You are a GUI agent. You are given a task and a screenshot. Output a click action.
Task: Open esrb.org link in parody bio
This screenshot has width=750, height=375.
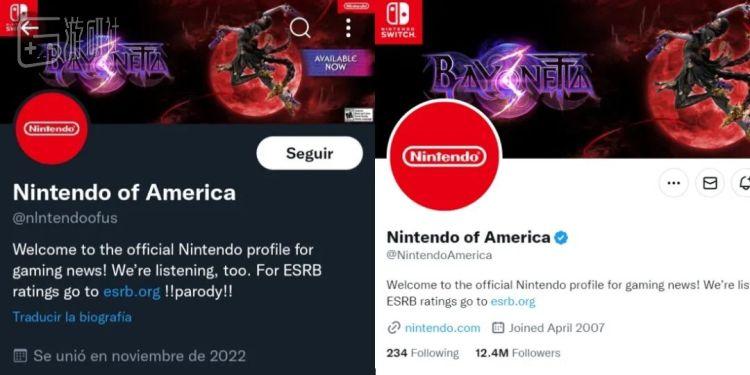coord(132,292)
